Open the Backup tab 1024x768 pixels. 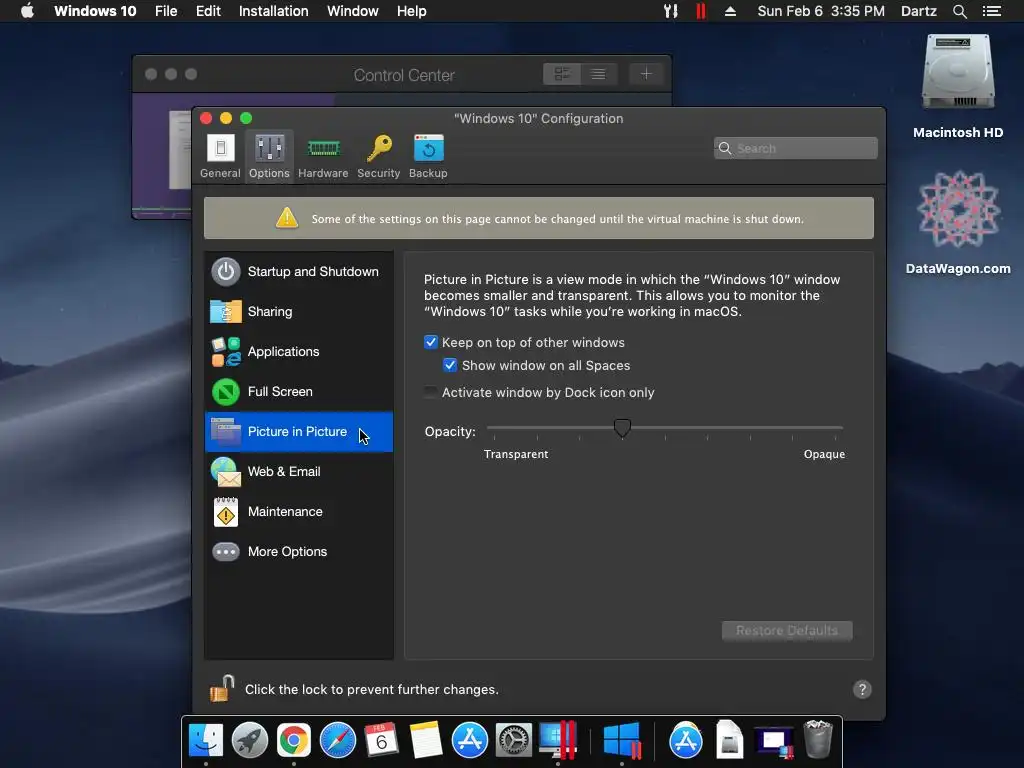coord(428,157)
